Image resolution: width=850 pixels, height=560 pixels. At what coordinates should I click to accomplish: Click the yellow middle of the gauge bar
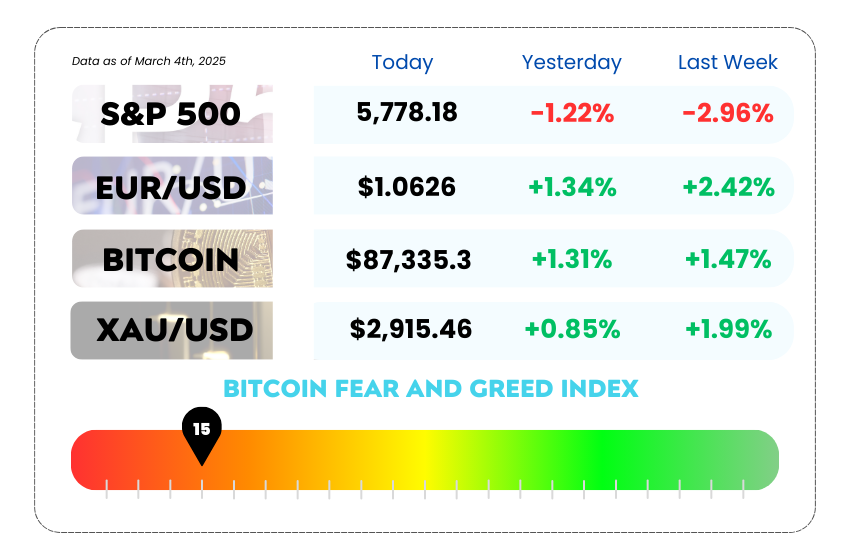click(425, 460)
